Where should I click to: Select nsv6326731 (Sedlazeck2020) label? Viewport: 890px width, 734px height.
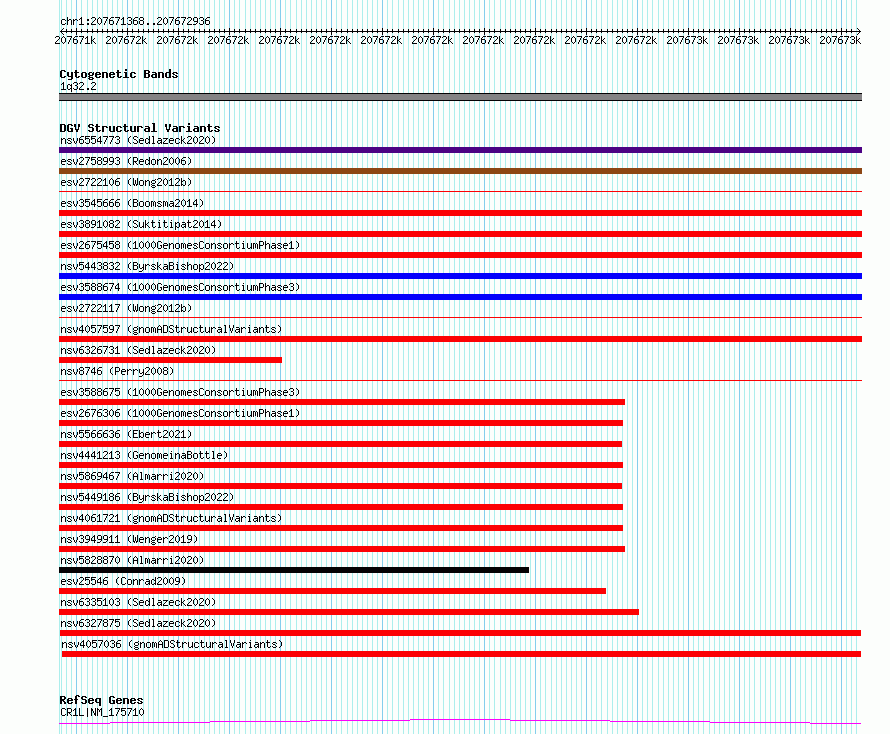(138, 350)
